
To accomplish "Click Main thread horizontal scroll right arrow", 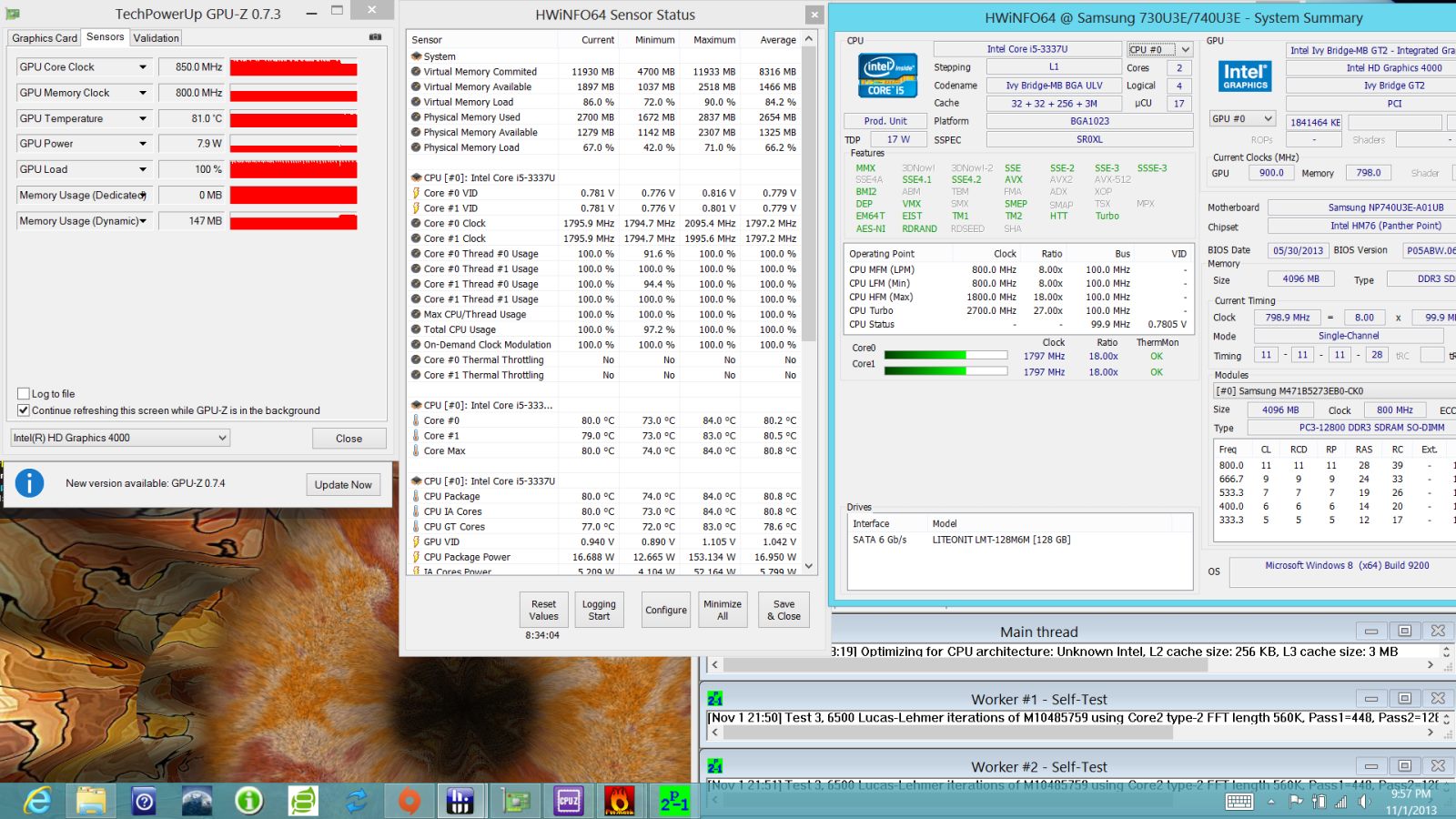I will (1431, 665).
